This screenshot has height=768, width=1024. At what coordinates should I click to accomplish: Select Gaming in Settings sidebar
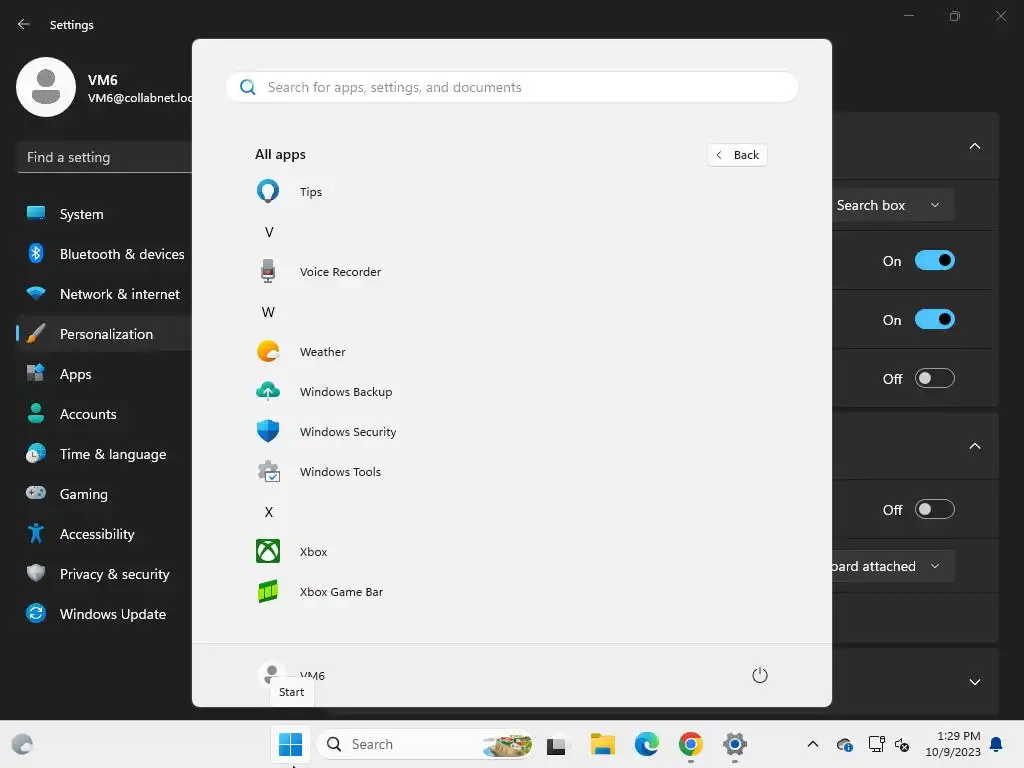104,494
